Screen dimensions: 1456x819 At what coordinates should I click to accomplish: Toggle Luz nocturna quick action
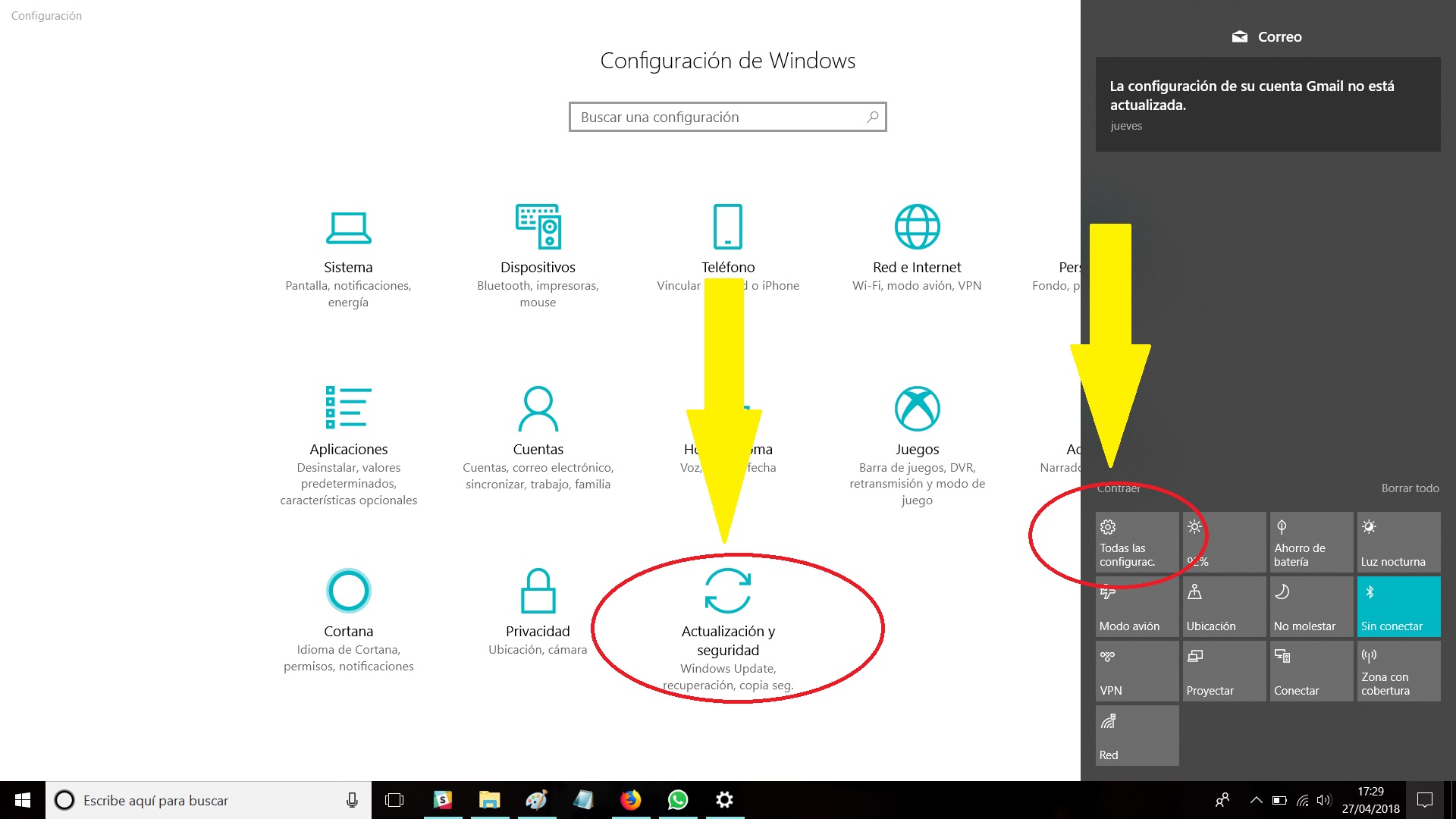[1398, 542]
